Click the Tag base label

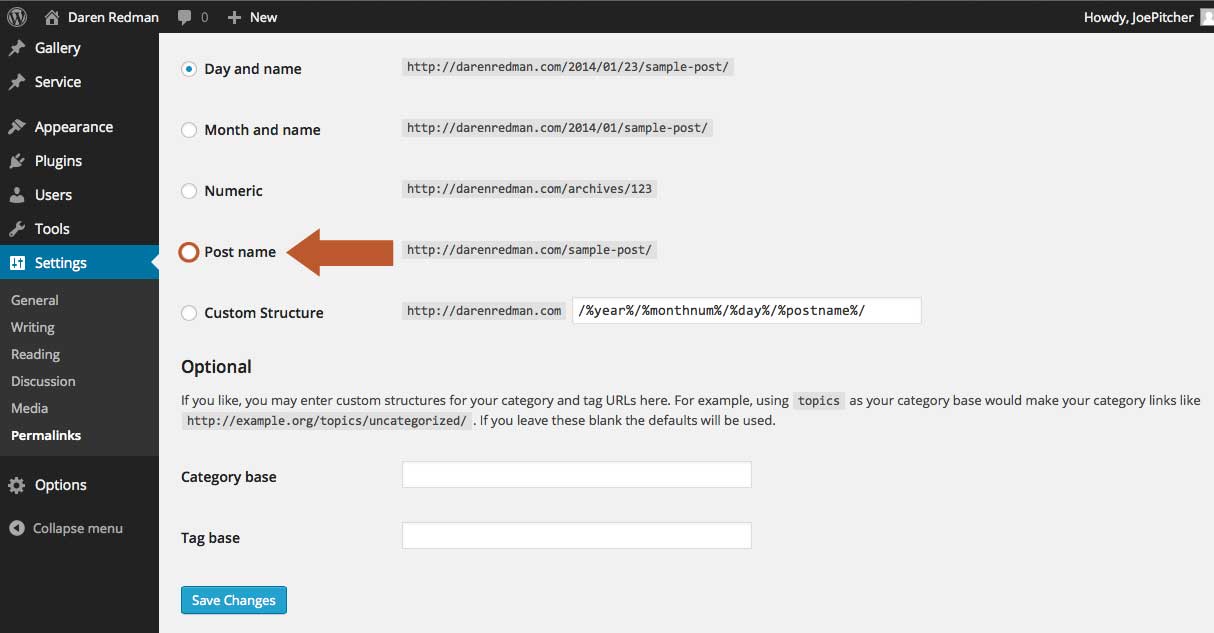(x=210, y=538)
